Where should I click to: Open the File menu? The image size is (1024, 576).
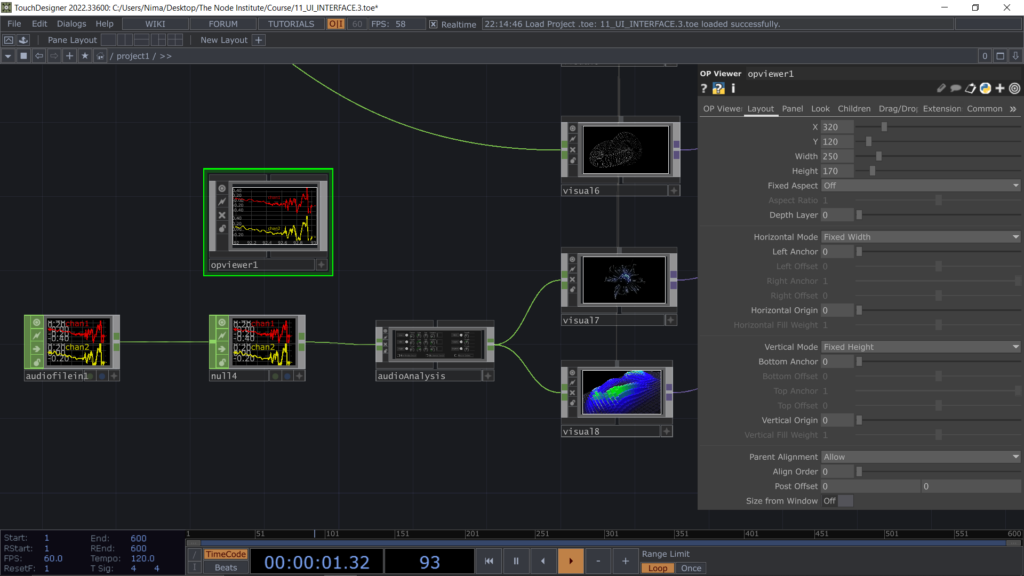click(x=14, y=24)
